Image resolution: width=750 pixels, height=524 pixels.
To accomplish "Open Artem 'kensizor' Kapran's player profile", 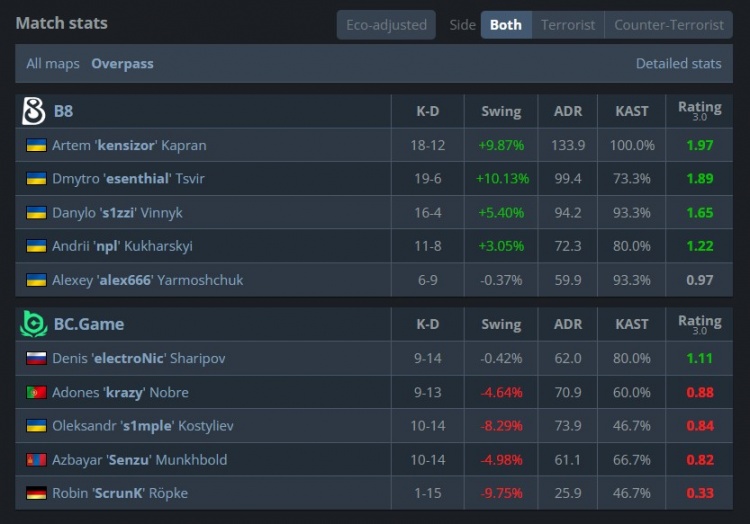I will (x=129, y=145).
